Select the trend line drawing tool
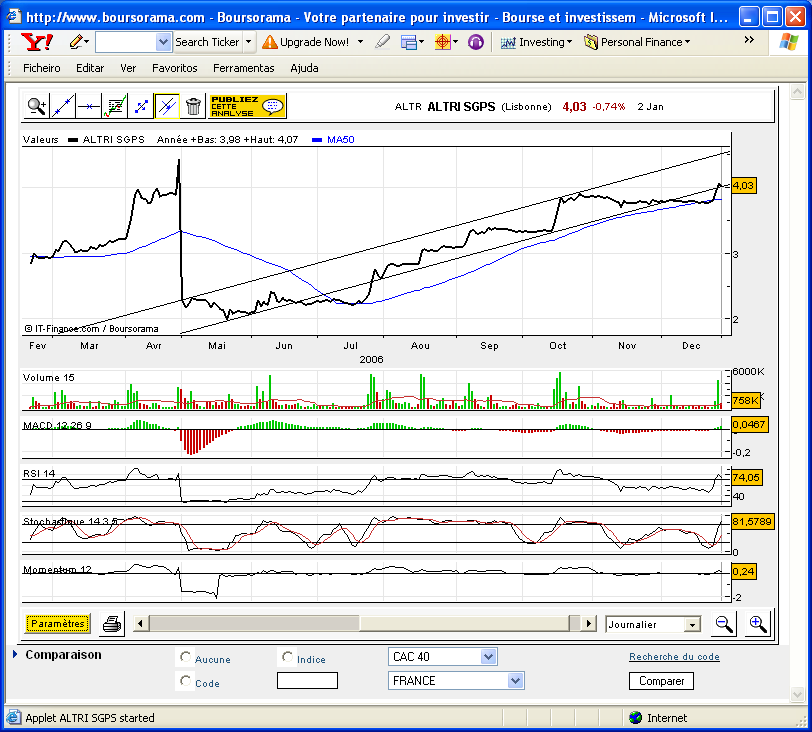The width and height of the screenshot is (812, 732). click(x=63, y=106)
